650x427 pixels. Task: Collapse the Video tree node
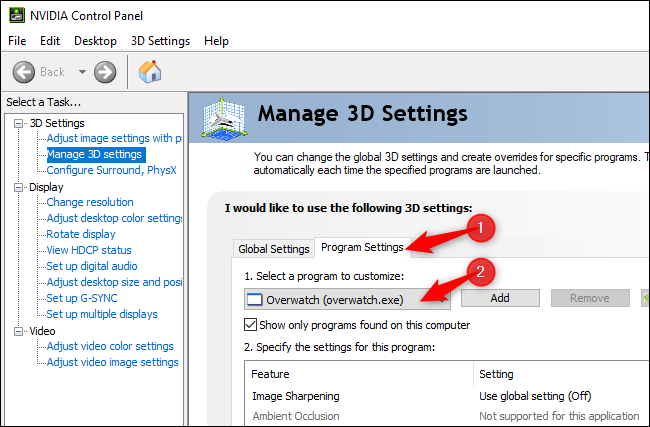coord(19,331)
